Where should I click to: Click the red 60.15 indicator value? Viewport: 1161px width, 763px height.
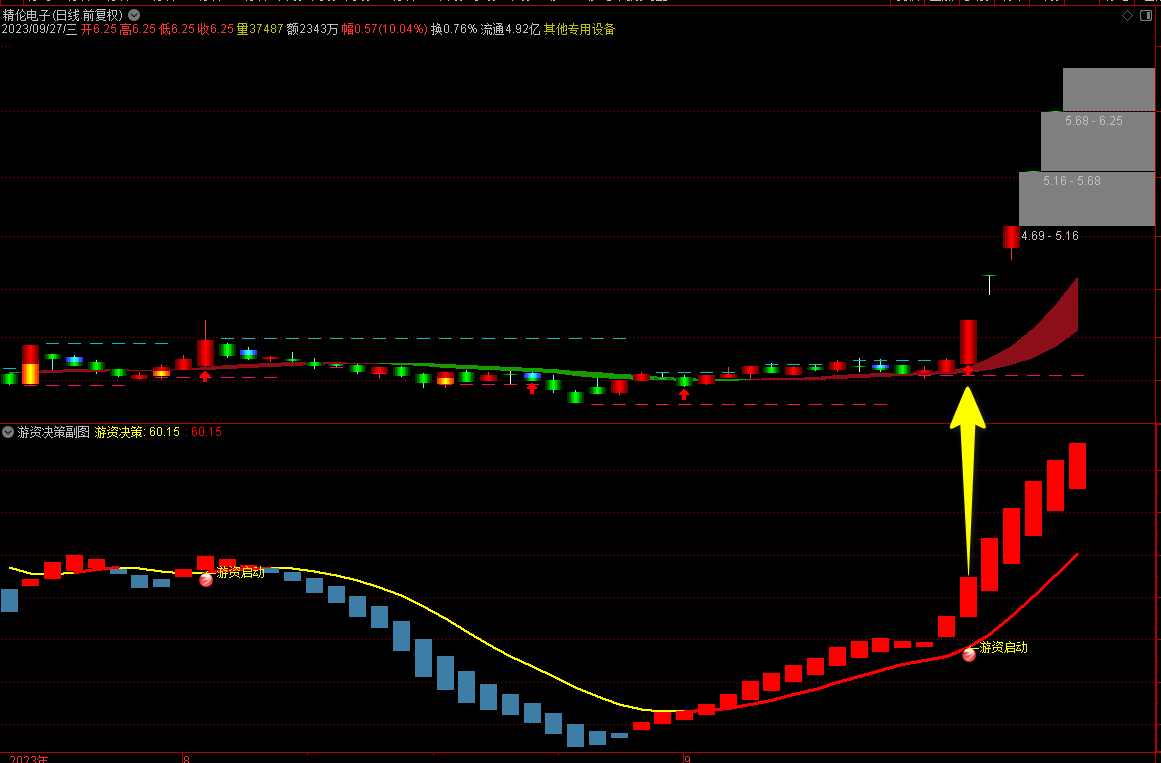pyautogui.click(x=207, y=432)
